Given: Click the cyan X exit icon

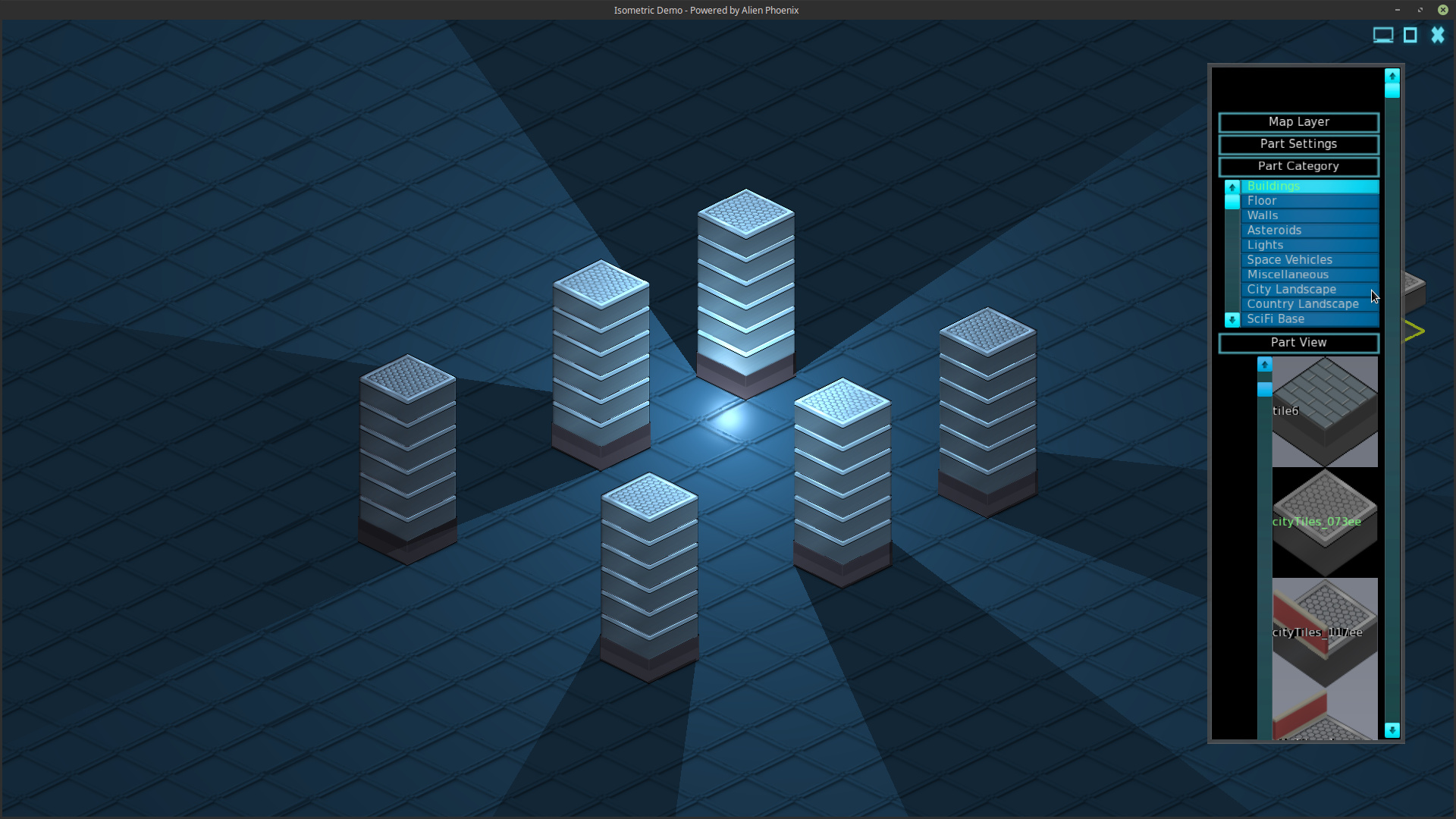Looking at the screenshot, I should click(x=1438, y=36).
